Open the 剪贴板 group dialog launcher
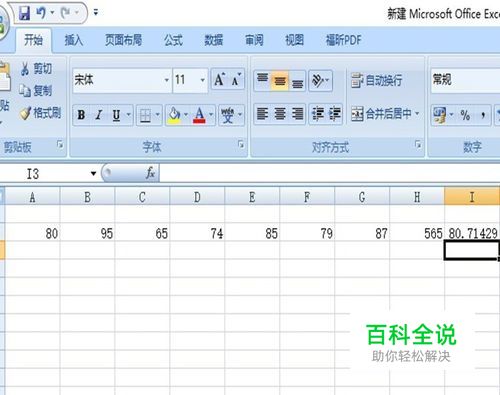 60,144
